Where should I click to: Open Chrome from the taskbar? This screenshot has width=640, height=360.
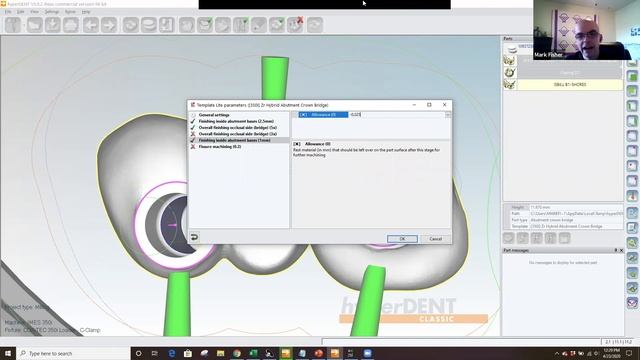[x=237, y=353]
